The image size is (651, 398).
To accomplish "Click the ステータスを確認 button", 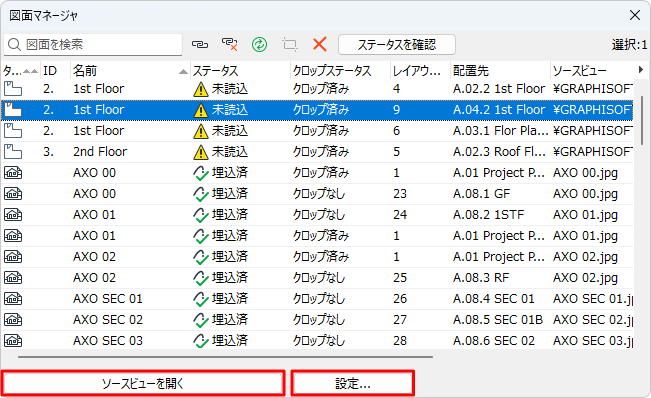I will (397, 44).
